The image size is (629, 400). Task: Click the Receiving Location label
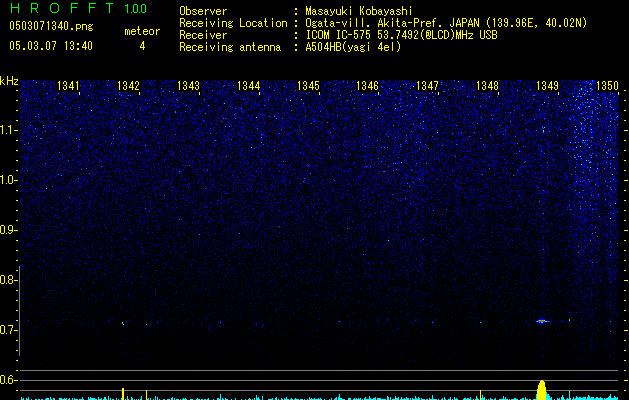[233, 23]
